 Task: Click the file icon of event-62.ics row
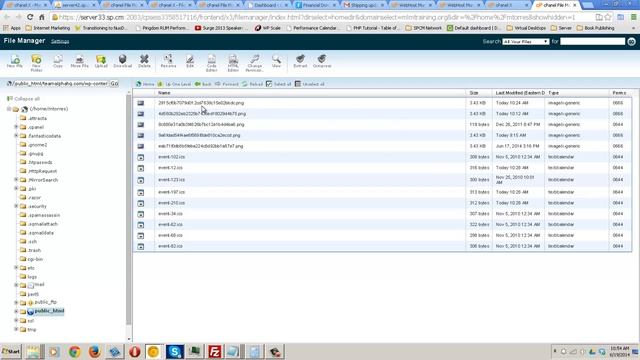[x=141, y=224]
